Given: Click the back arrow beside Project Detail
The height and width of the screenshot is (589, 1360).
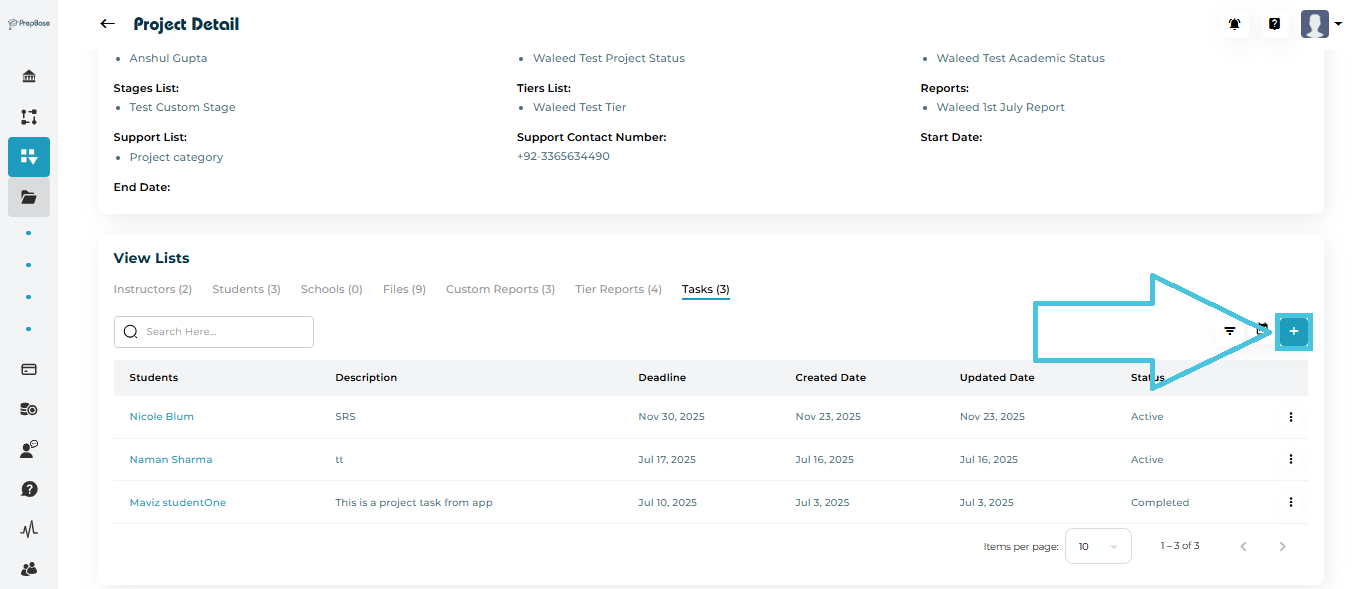Looking at the screenshot, I should coord(108,24).
